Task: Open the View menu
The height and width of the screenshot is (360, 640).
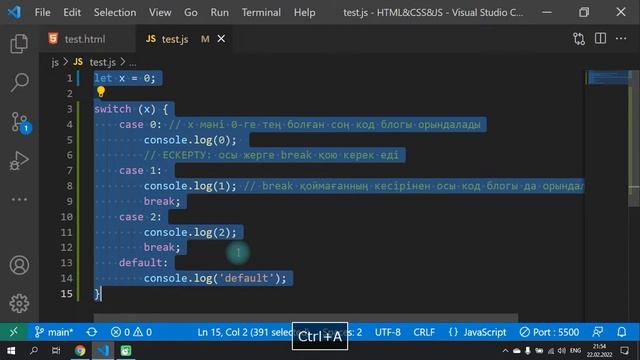Action: [160, 13]
